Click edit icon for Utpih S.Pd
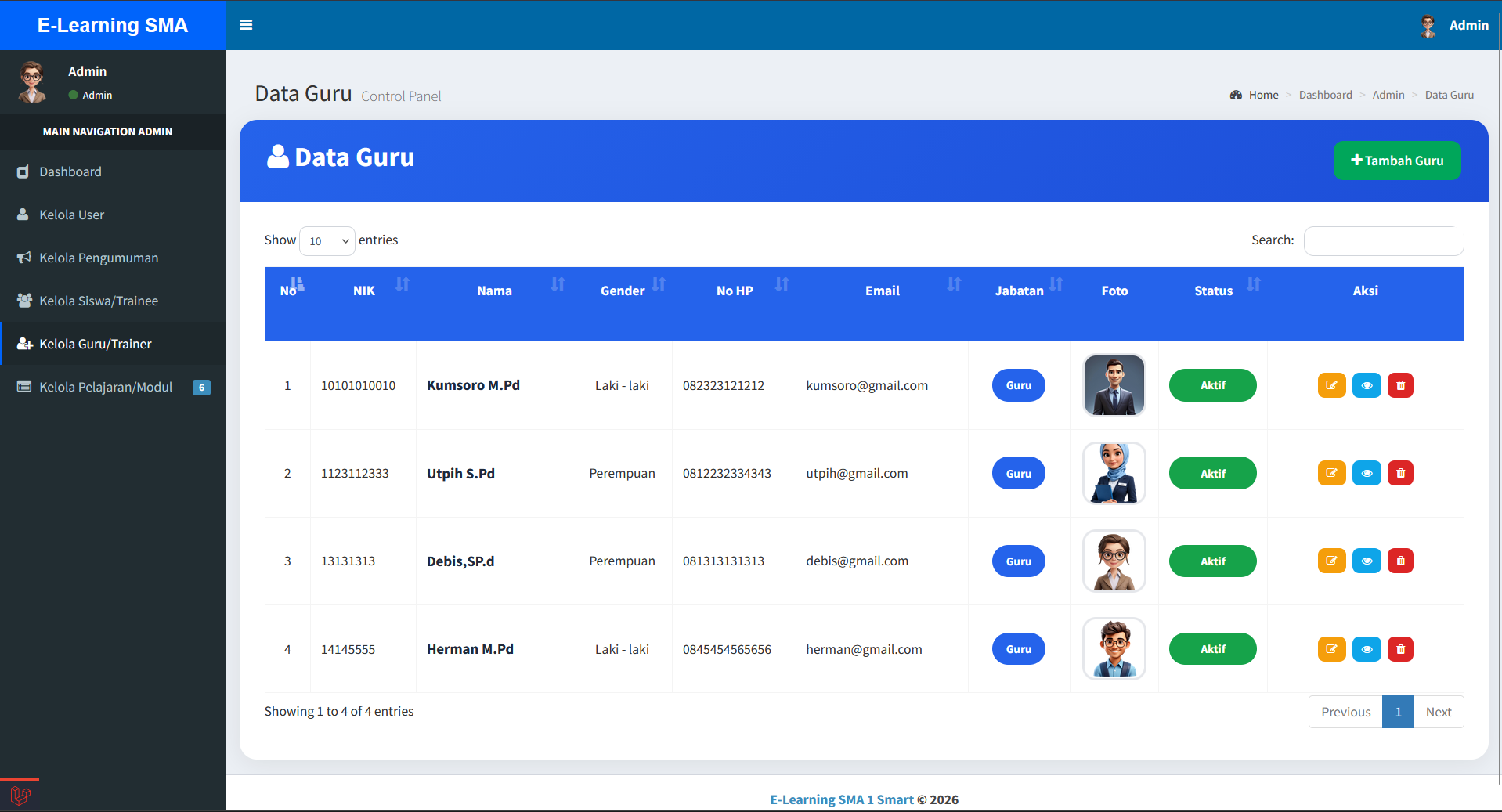This screenshot has width=1502, height=812. (x=1331, y=473)
